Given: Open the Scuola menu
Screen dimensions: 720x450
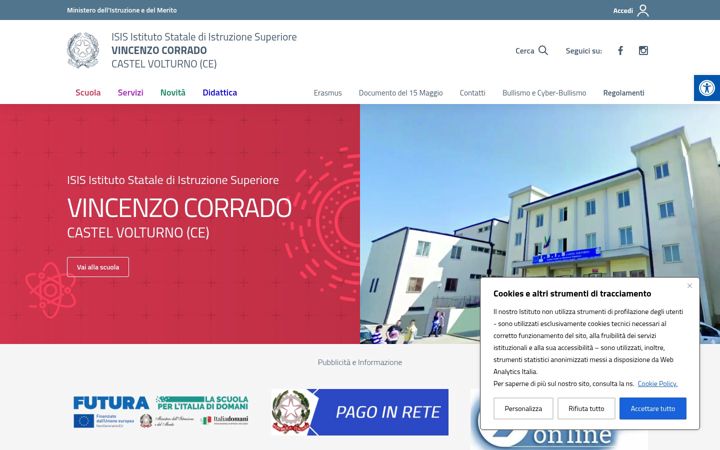Looking at the screenshot, I should 88,92.
